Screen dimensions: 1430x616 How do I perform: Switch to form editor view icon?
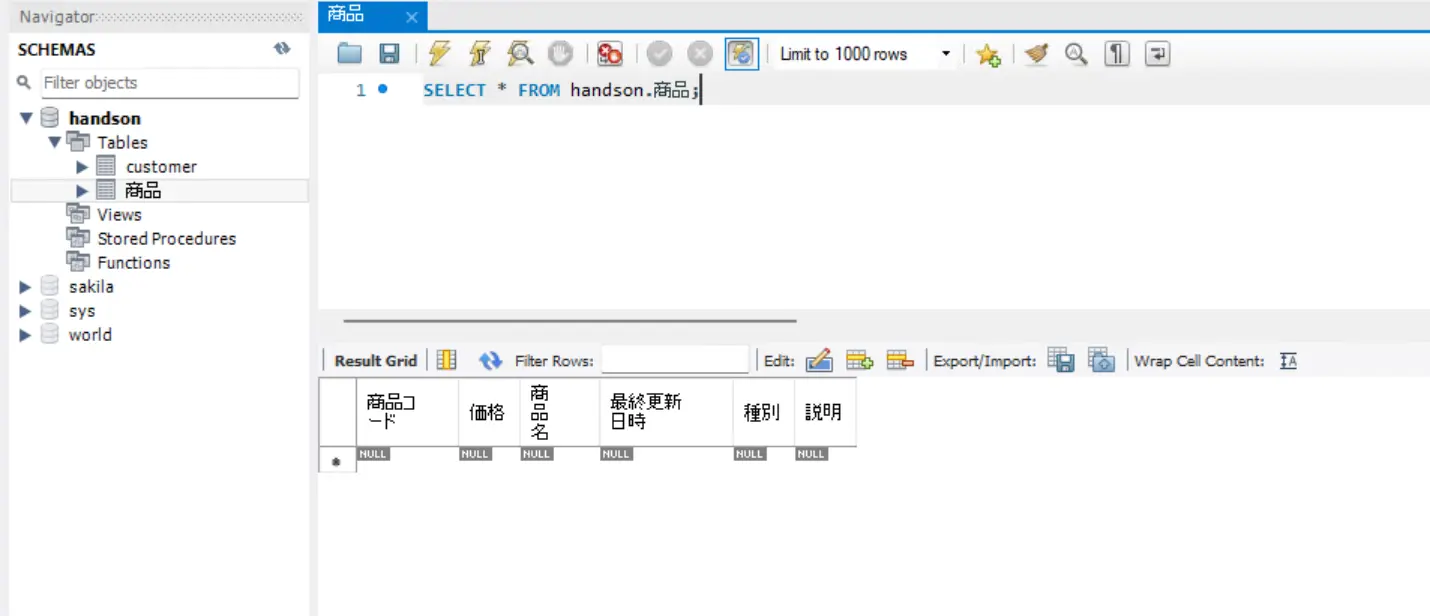pos(447,360)
